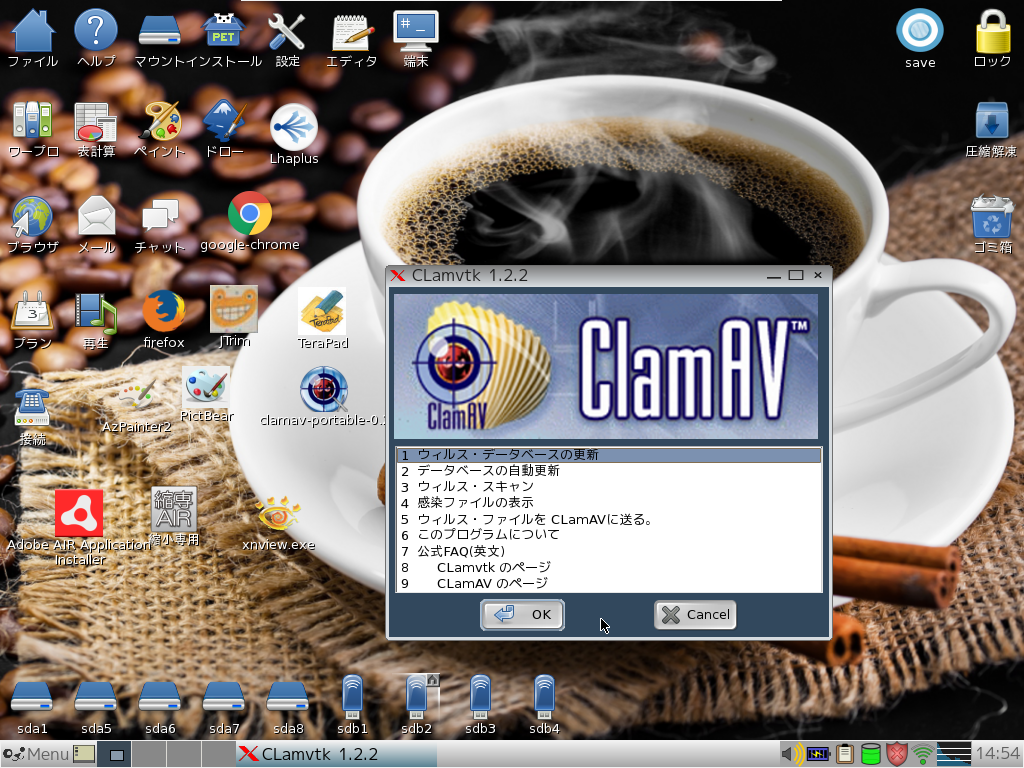Launch google-chrome from the desktop
Screen dimensions: 1024x768
(249, 213)
